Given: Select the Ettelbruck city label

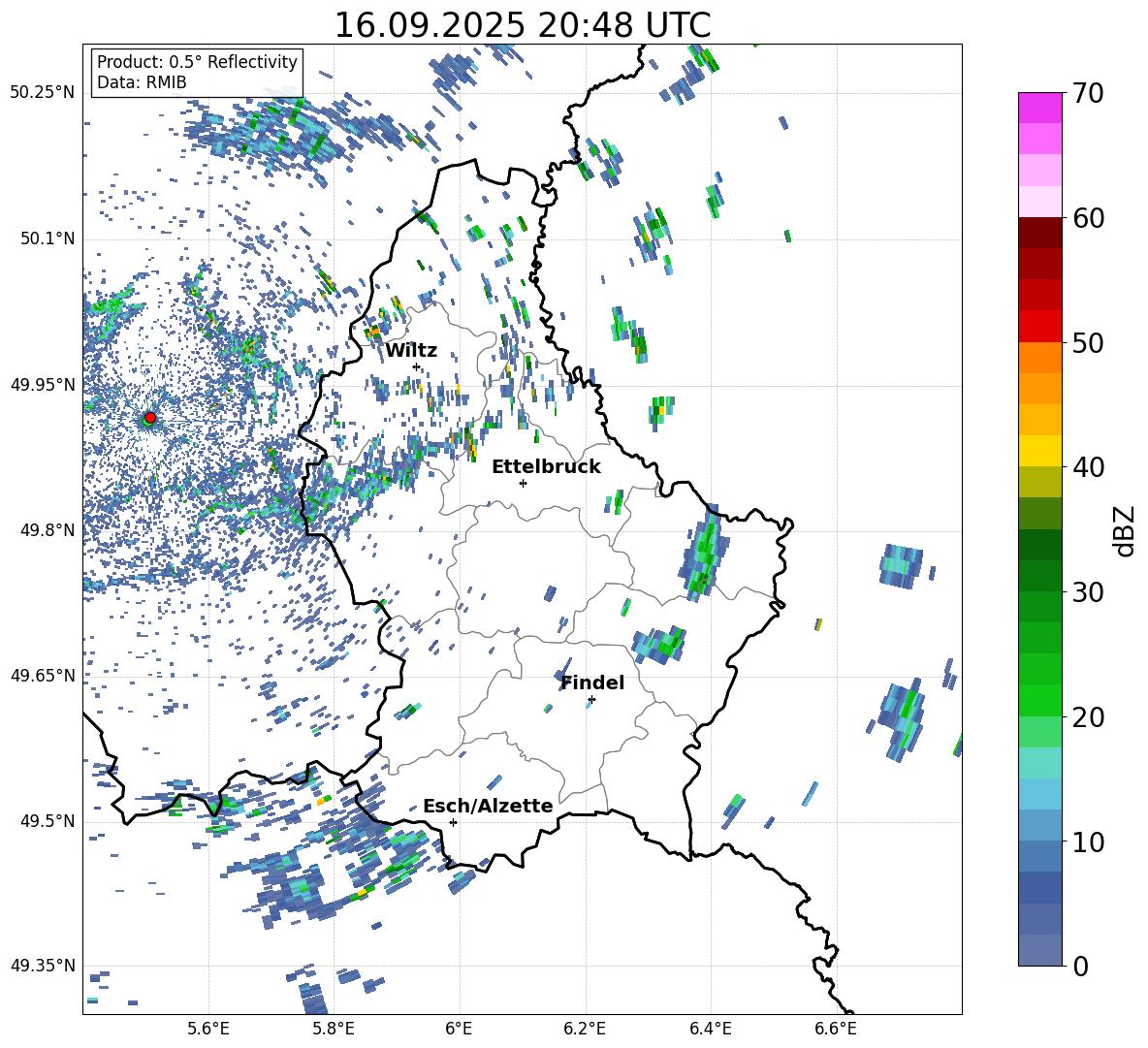Looking at the screenshot, I should pos(546,467).
